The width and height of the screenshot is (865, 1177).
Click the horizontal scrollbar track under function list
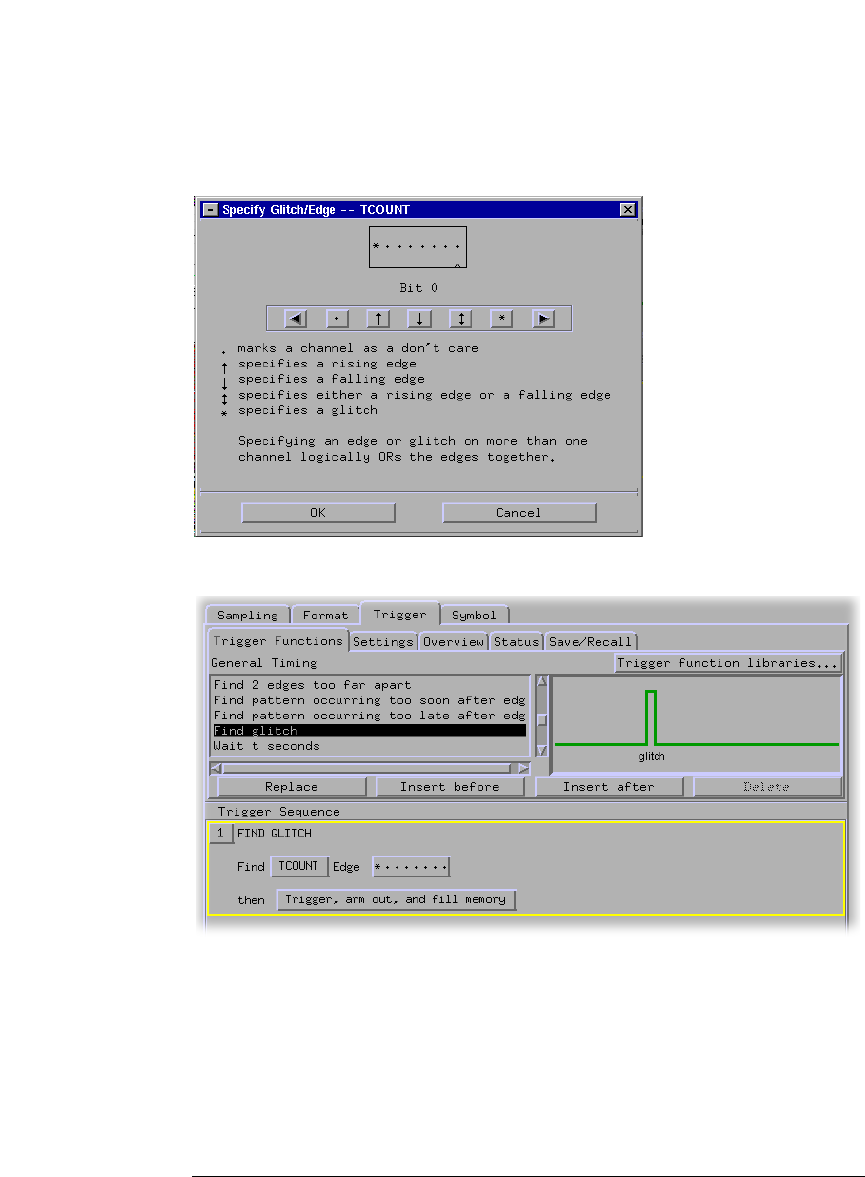tap(369, 768)
